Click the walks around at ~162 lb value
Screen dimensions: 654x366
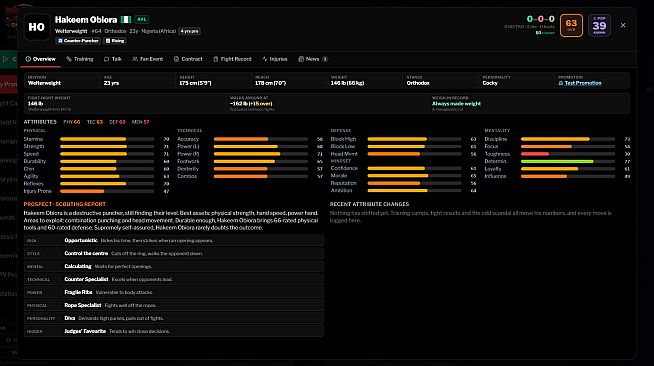pos(251,103)
